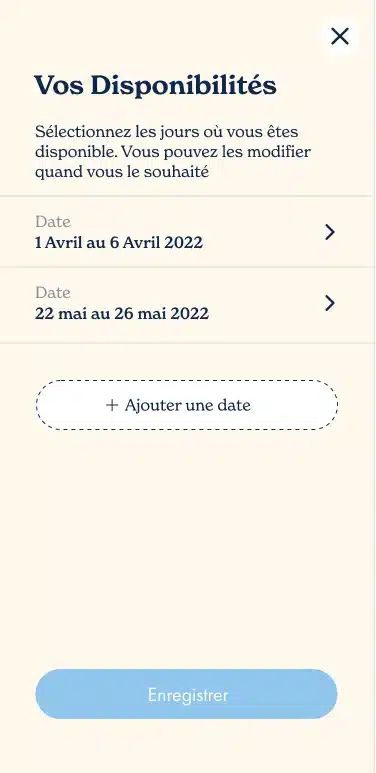
Task: Edit the first availability date range
Action: coord(186,232)
